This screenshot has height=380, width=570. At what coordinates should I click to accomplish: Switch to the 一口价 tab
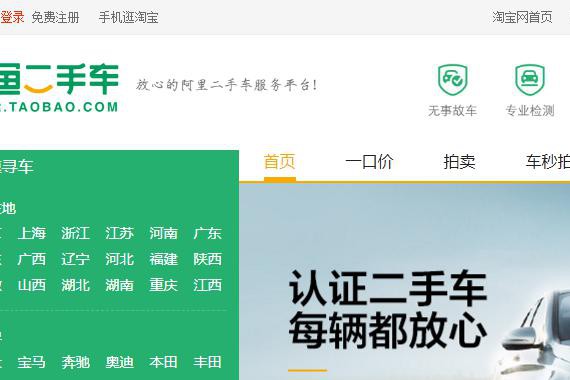click(x=369, y=162)
